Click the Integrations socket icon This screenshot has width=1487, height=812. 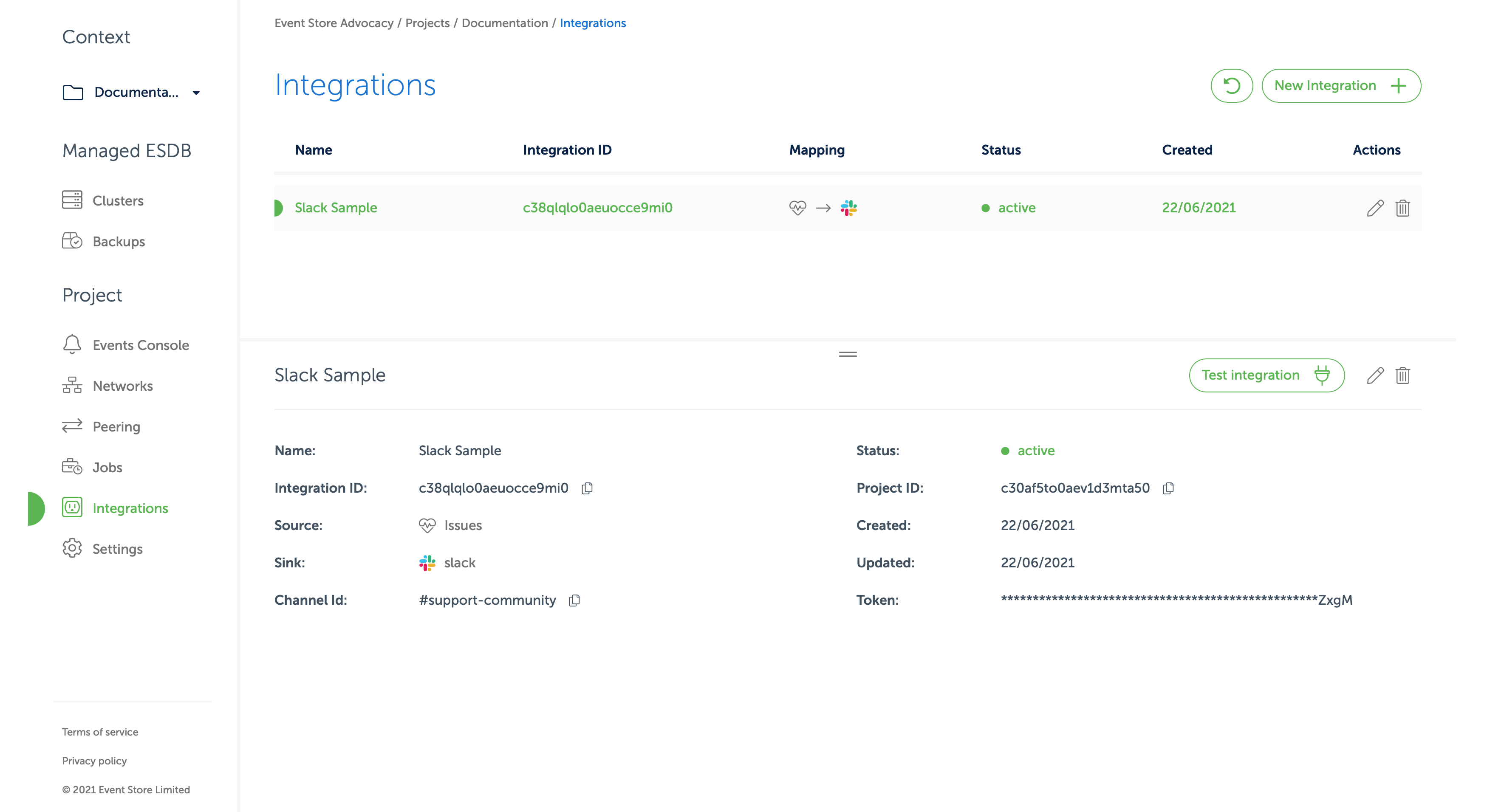(72, 507)
